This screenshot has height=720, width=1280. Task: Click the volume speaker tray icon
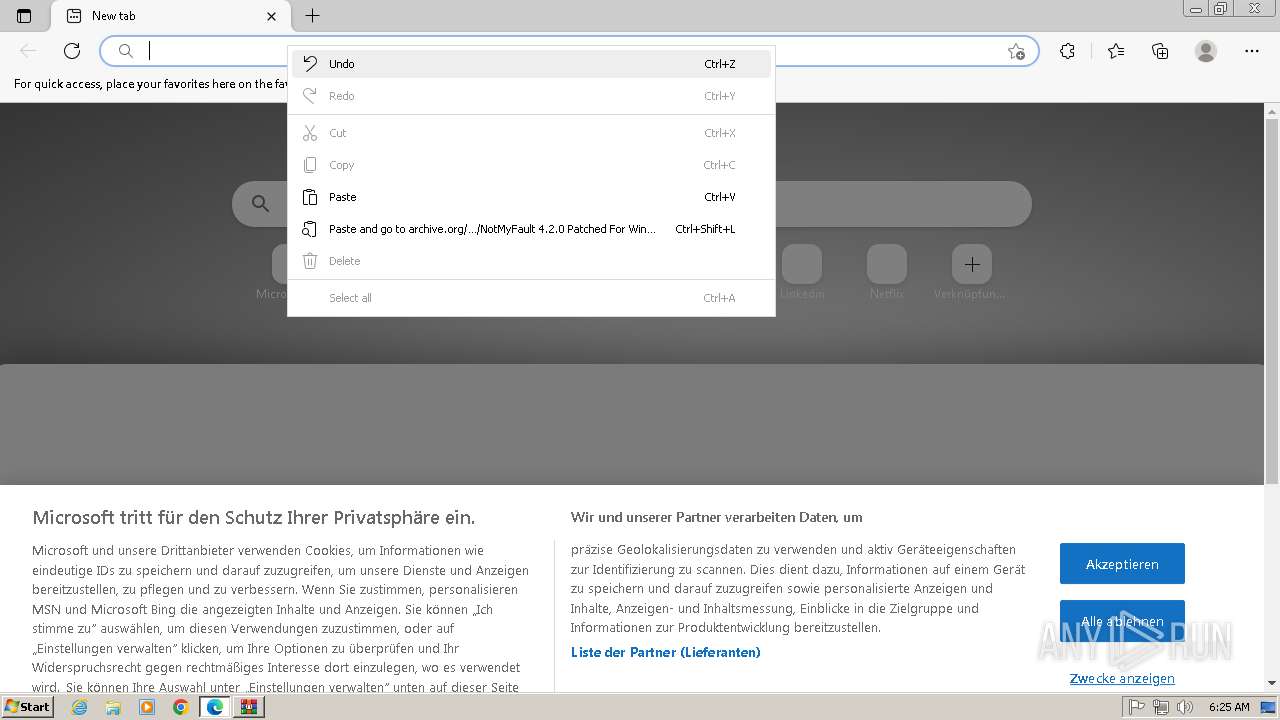pyautogui.click(x=1185, y=707)
